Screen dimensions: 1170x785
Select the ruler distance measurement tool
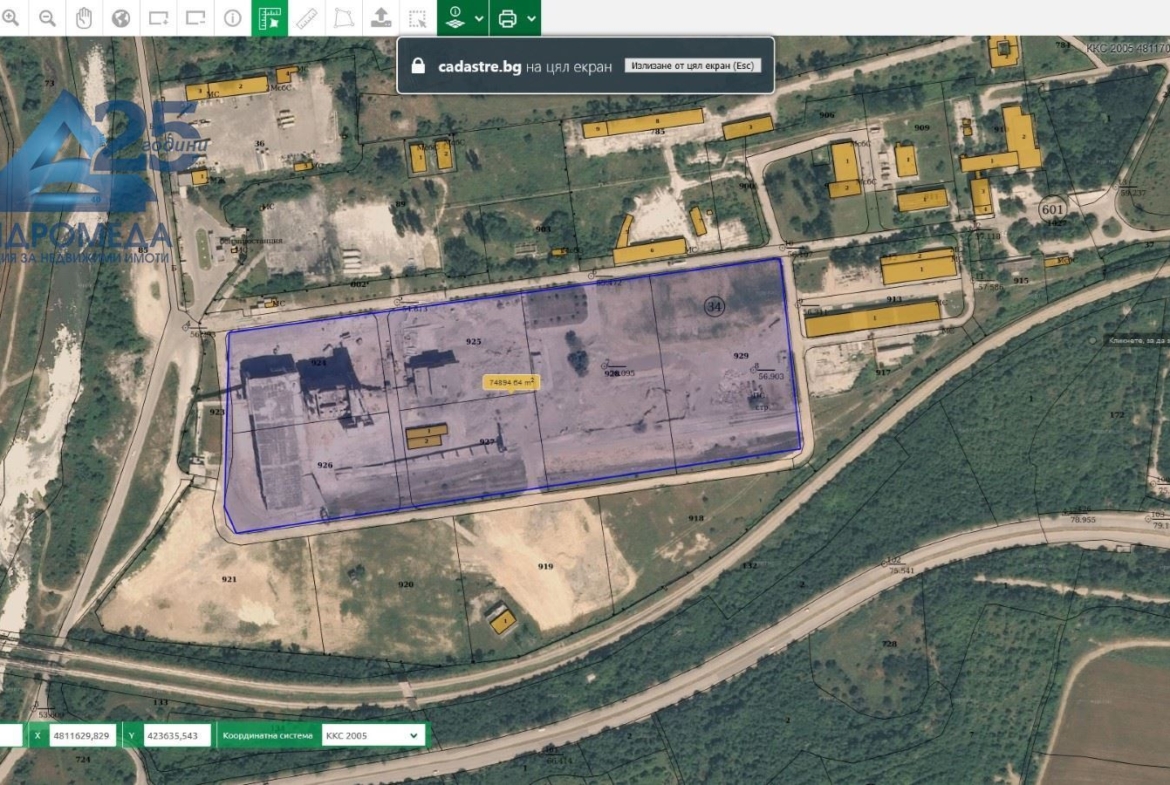coord(306,18)
